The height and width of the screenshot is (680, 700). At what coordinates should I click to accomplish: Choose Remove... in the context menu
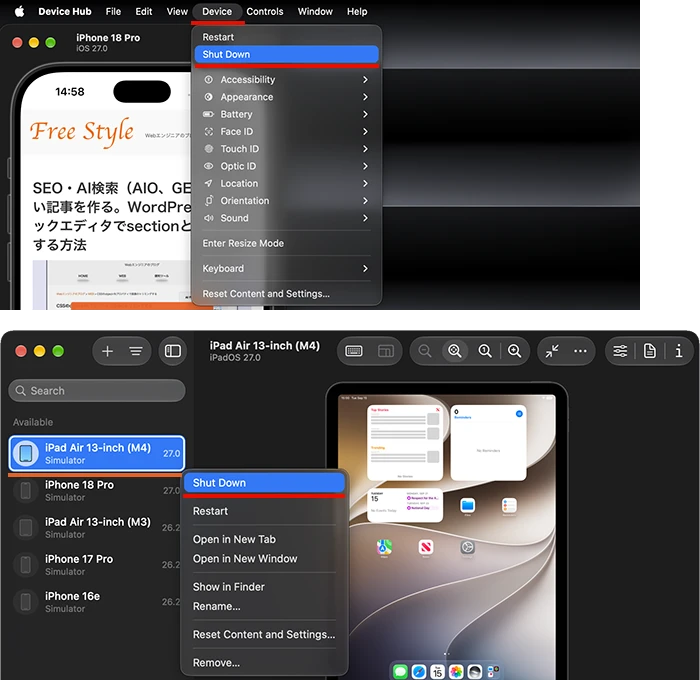pos(264,663)
